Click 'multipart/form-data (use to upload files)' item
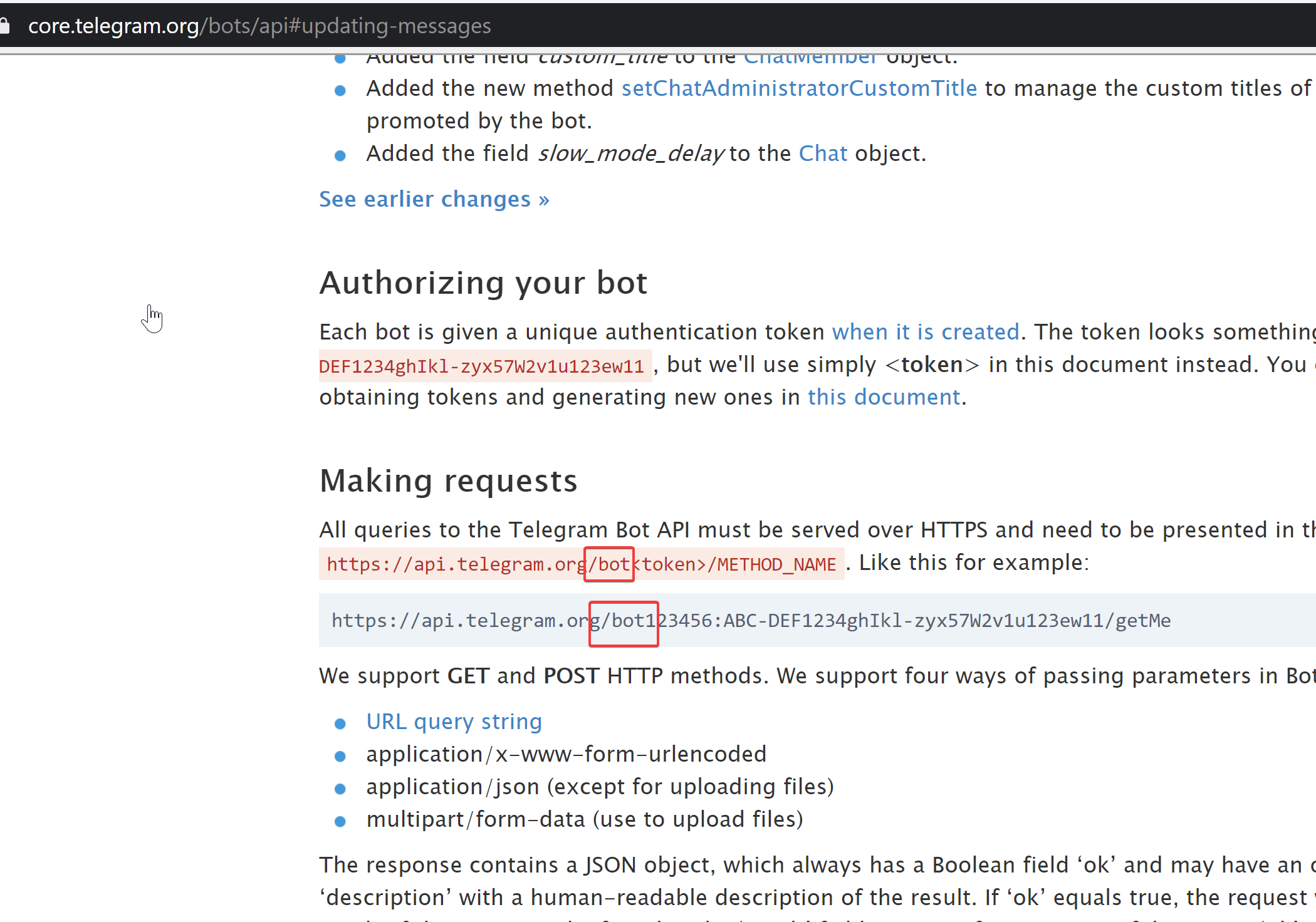 [x=585, y=819]
